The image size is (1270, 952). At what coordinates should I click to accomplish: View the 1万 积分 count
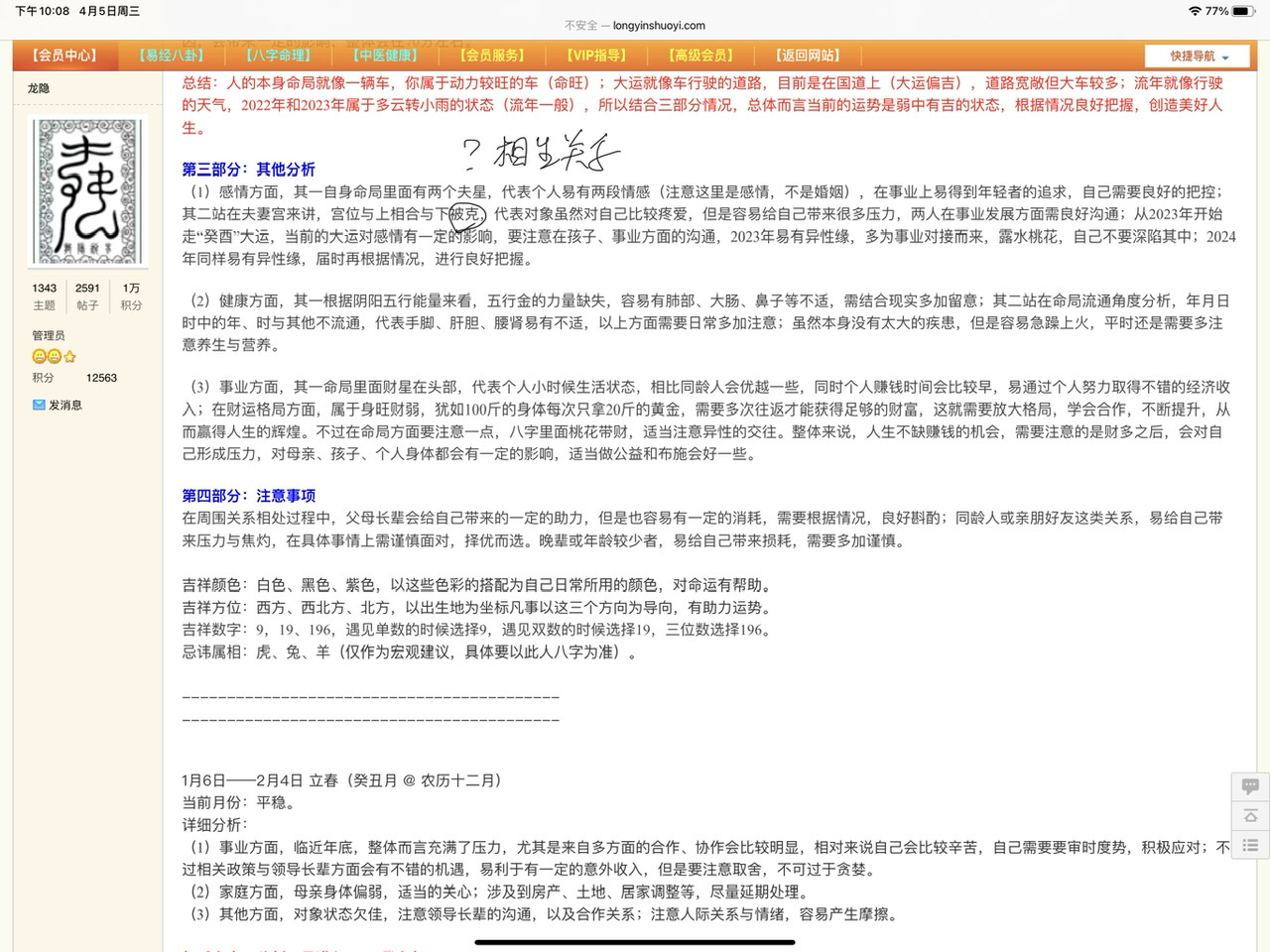(132, 297)
